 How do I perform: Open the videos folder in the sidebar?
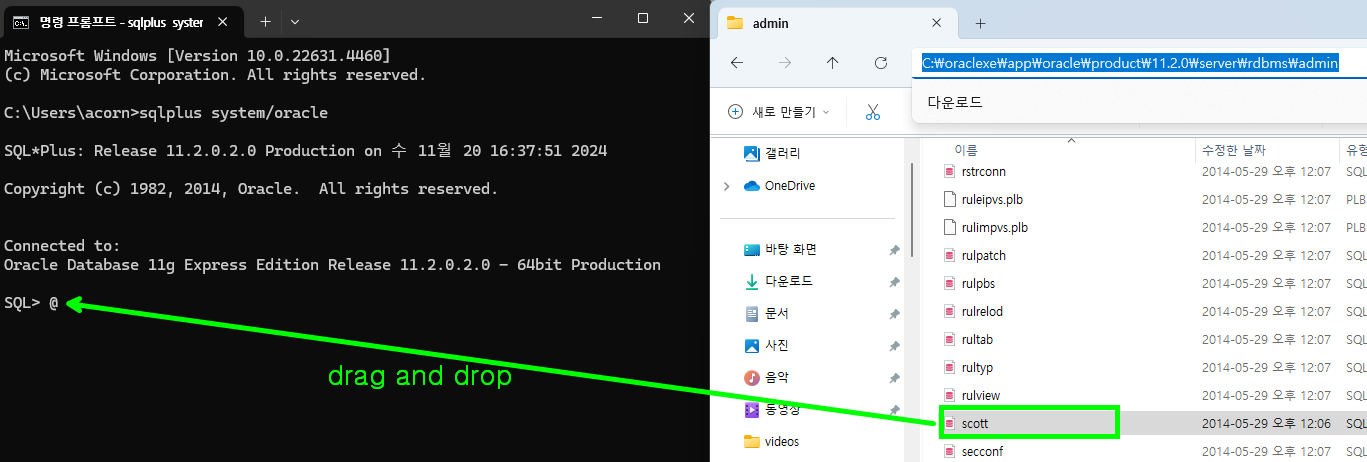pos(771,441)
